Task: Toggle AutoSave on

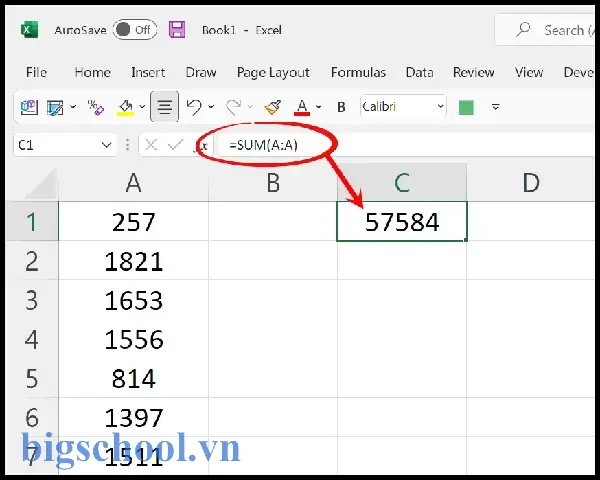Action: pos(135,29)
